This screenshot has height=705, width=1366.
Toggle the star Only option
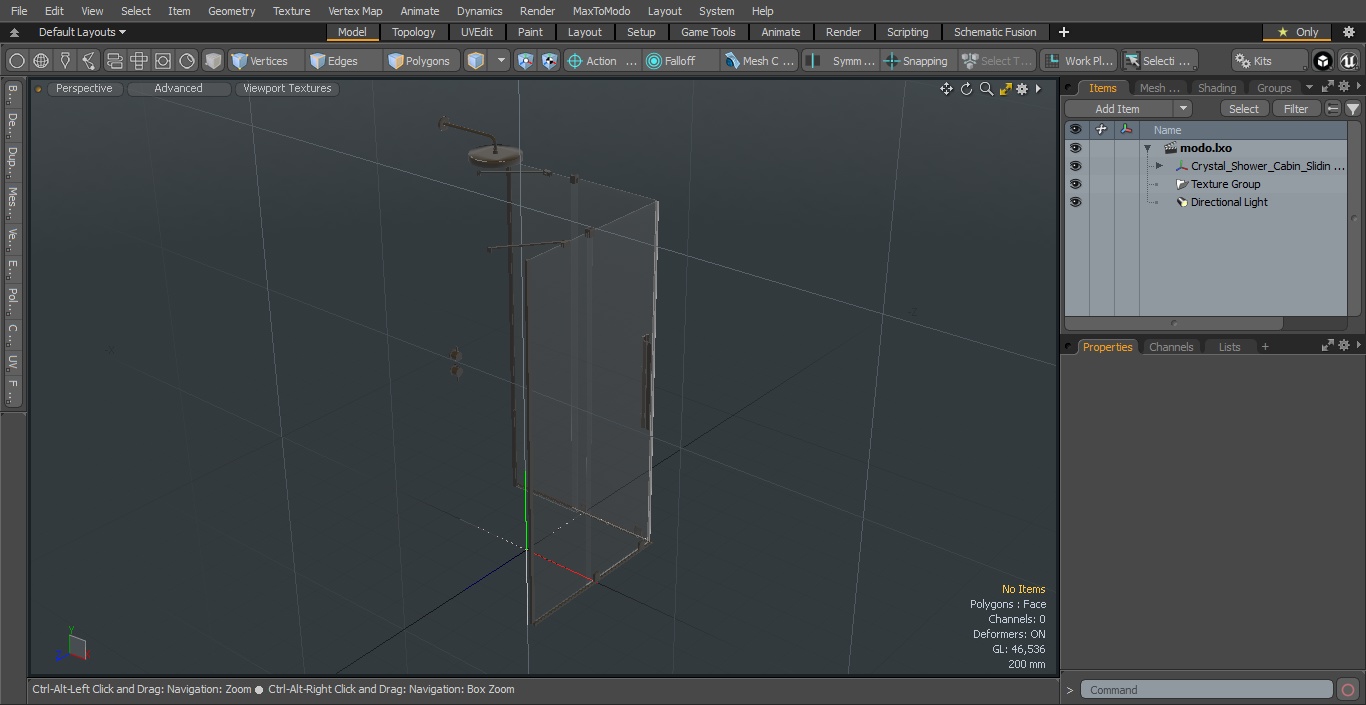[x=1298, y=32]
